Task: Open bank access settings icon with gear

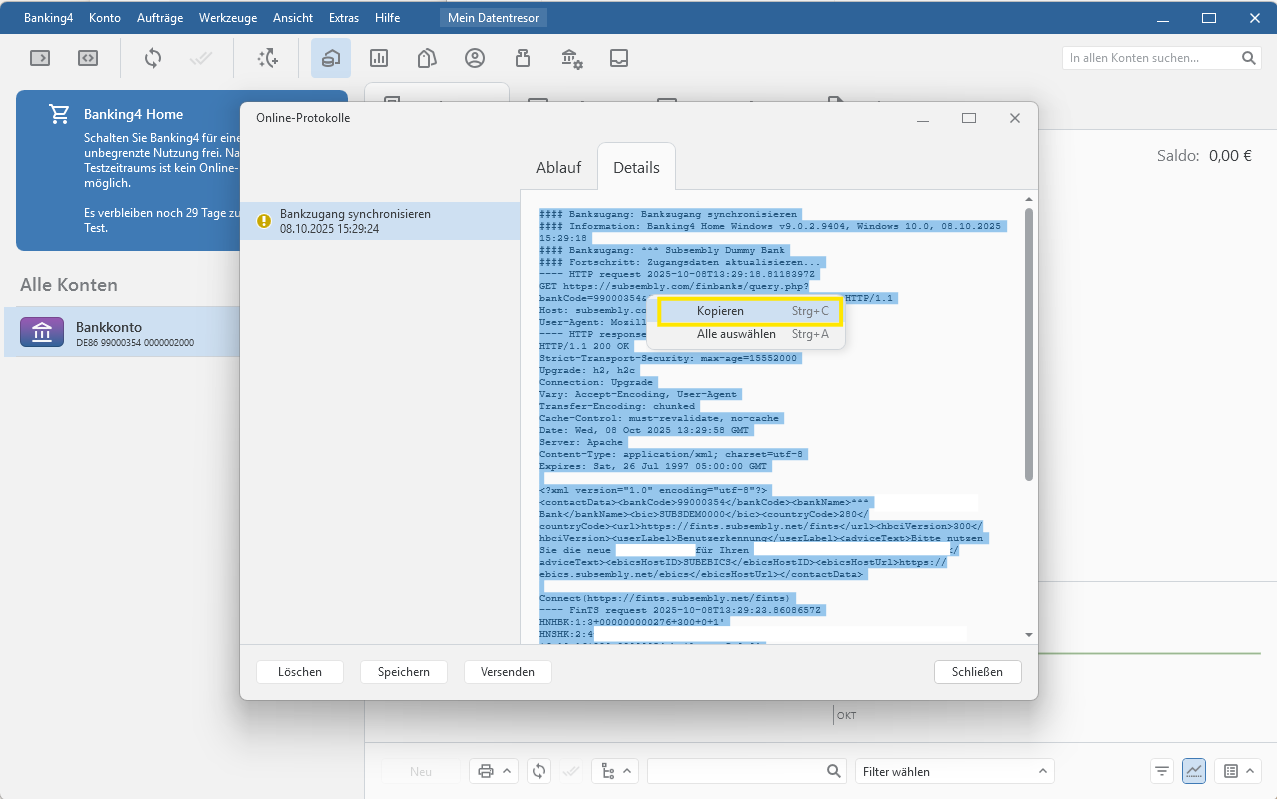Action: 571,58
